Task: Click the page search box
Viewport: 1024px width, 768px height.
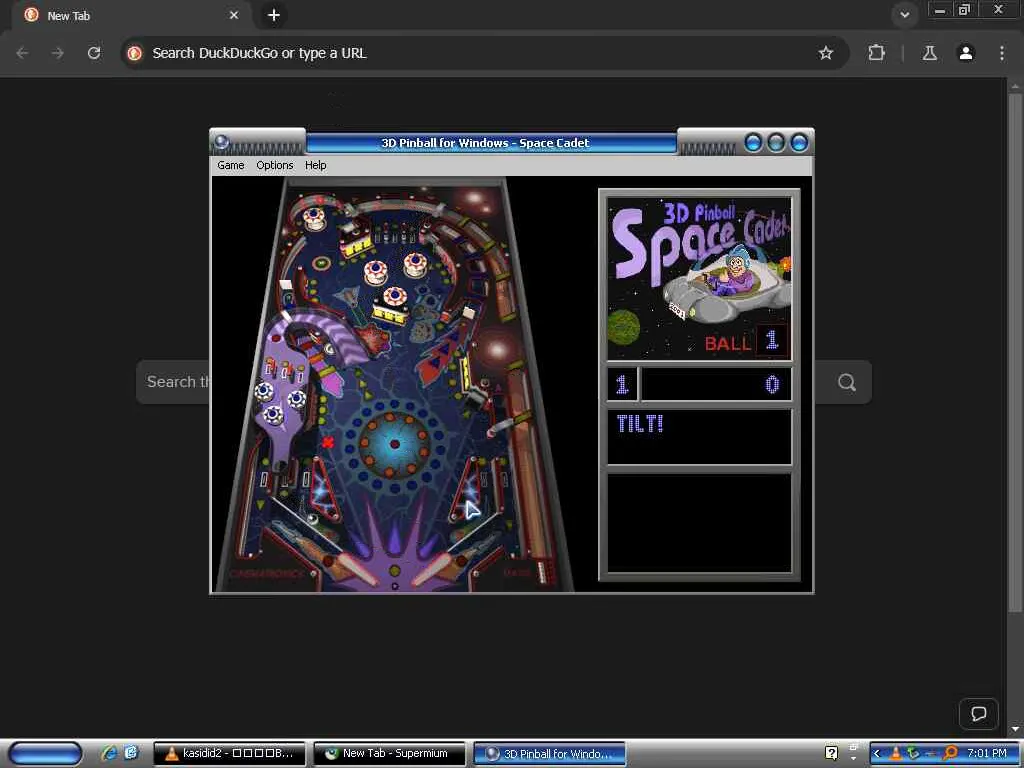Action: (504, 382)
